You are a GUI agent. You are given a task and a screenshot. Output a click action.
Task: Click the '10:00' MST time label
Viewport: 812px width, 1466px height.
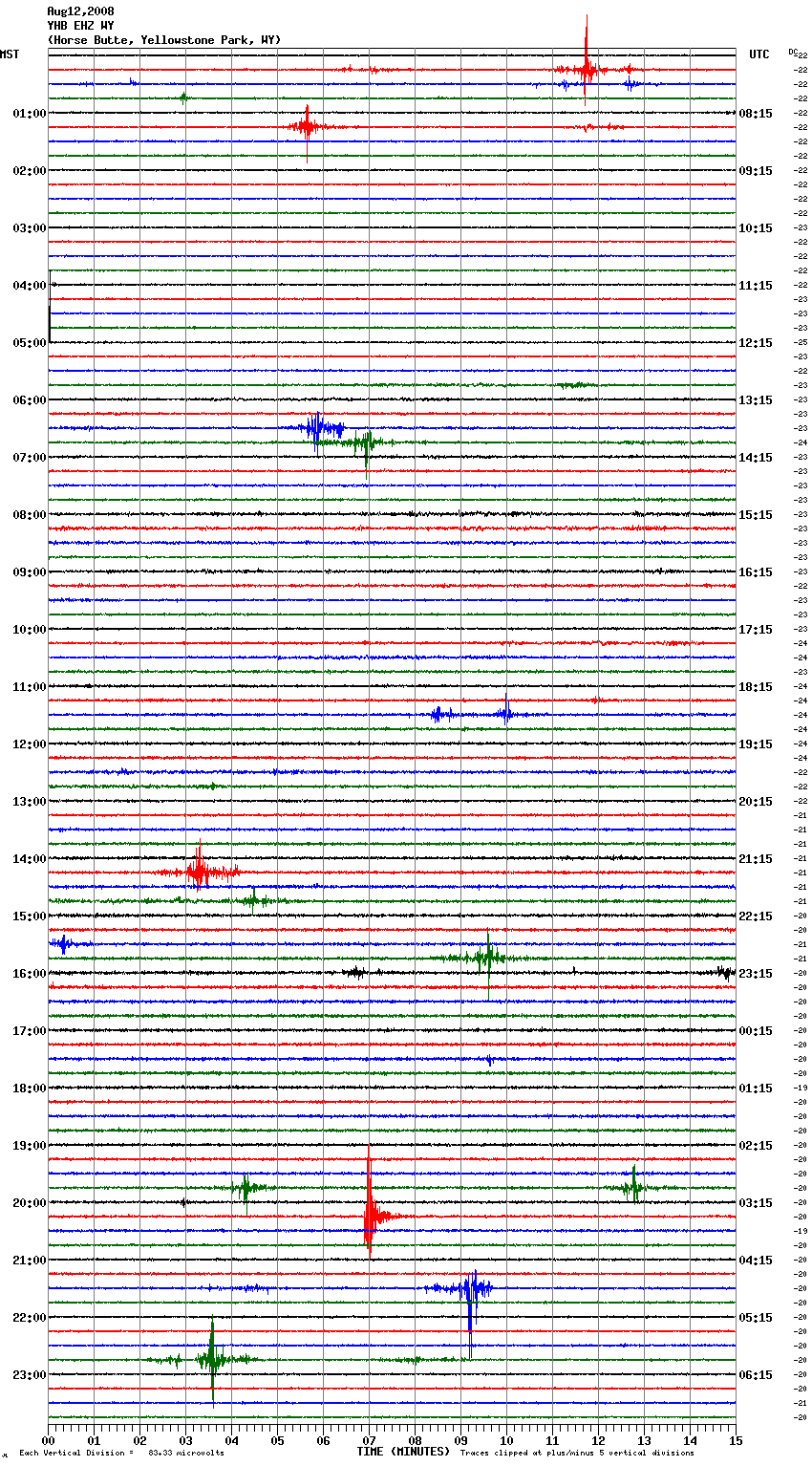click(x=30, y=630)
